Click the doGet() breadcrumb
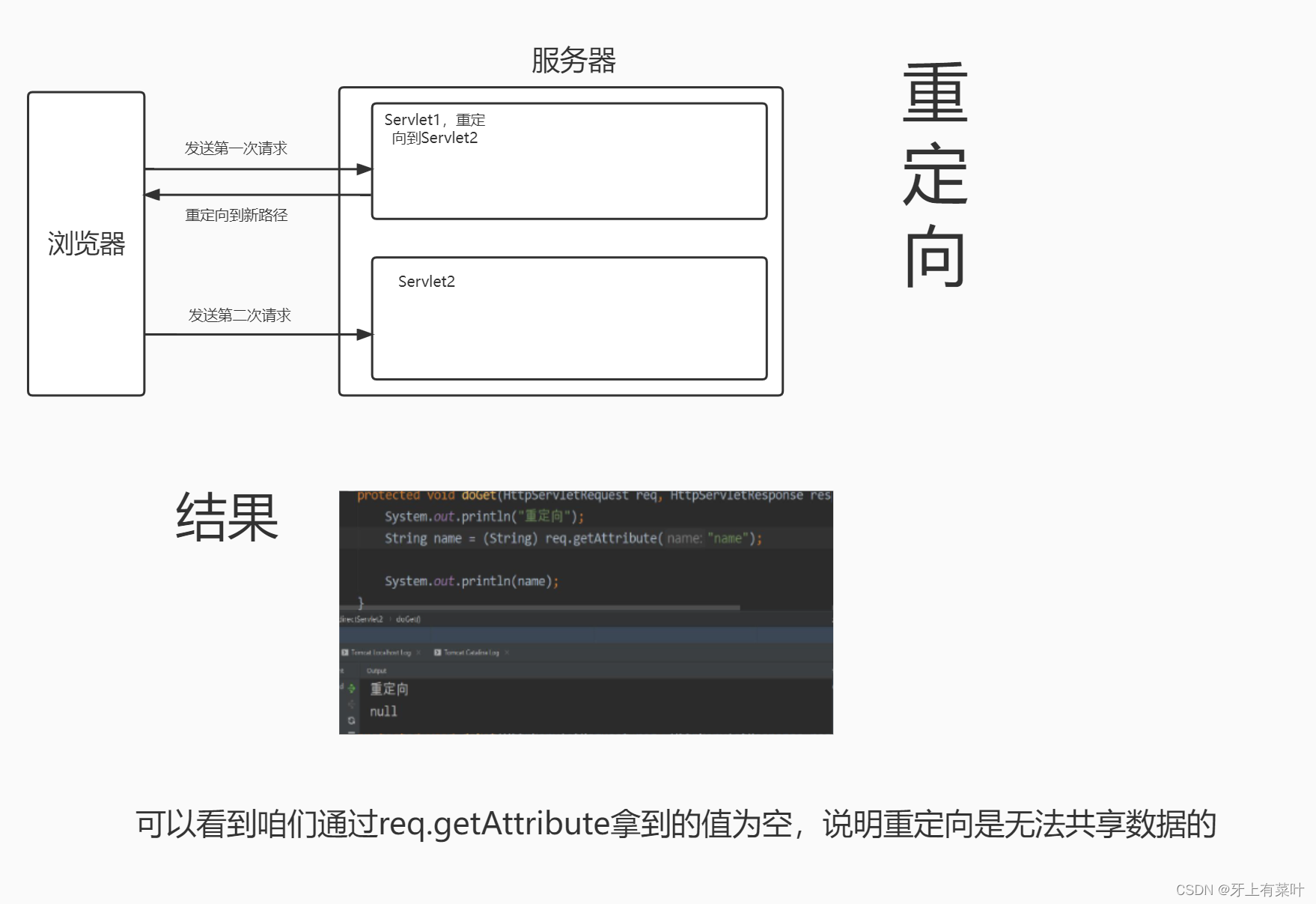The image size is (1316, 904). click(x=408, y=619)
